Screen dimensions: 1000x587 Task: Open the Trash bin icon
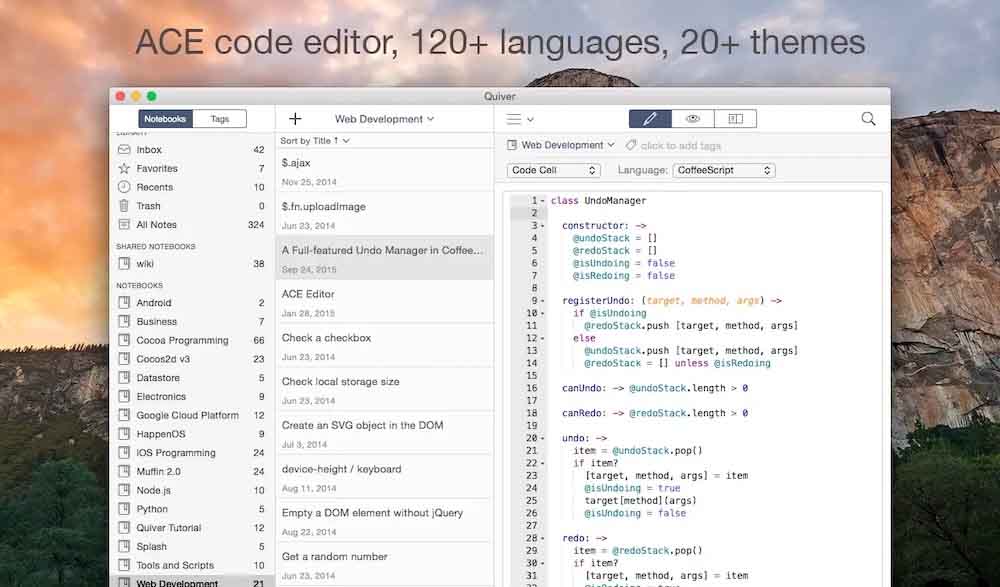tap(124, 205)
